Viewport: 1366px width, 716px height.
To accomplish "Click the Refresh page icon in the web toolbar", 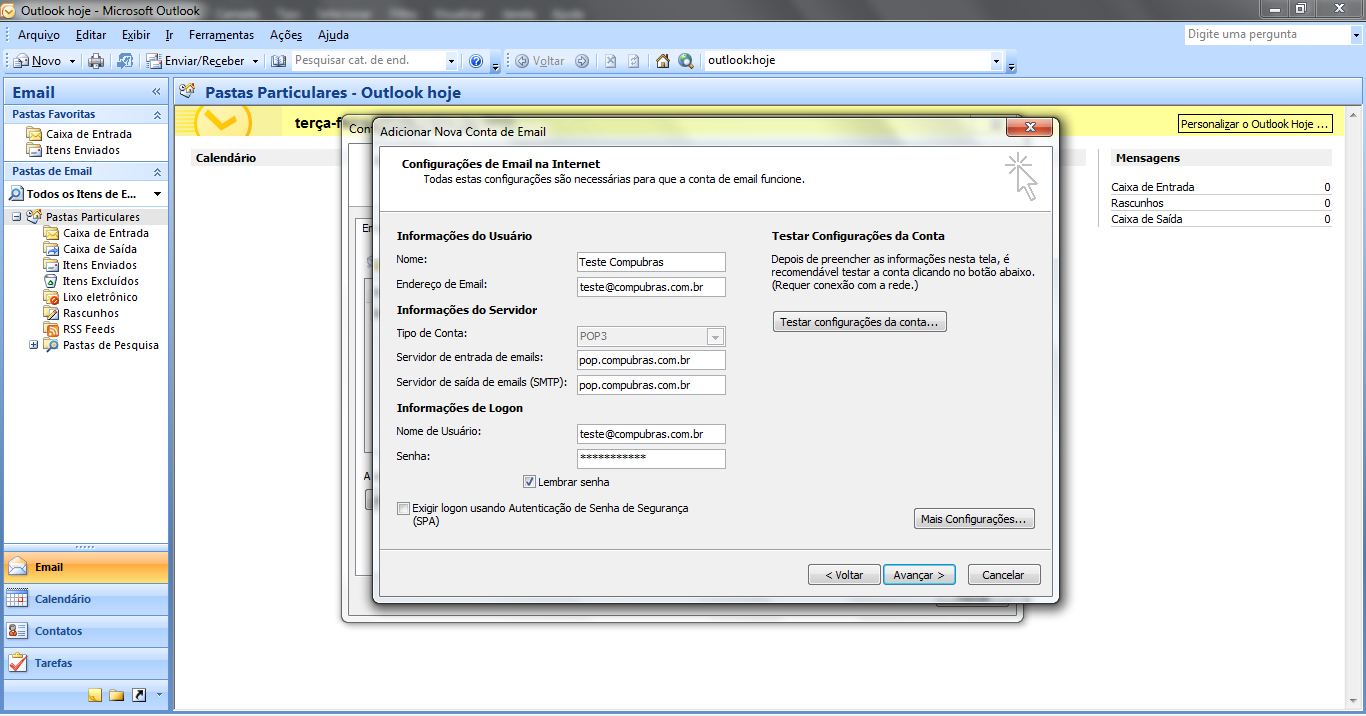I will (x=634, y=61).
